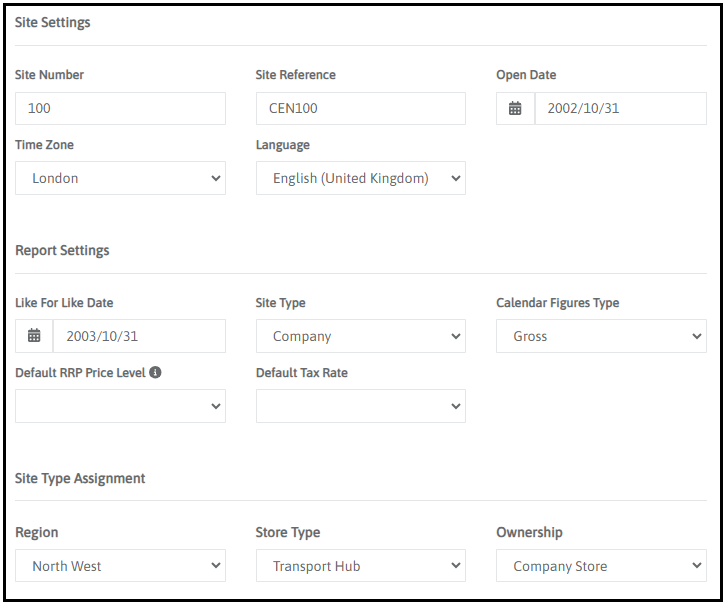Screen dimensions: 725x605
Task: Click the Open Date calendar icon
Action: 515,108
